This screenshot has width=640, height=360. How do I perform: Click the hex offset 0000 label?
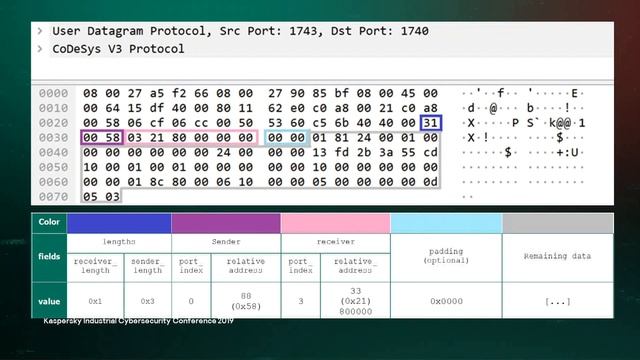coord(53,93)
